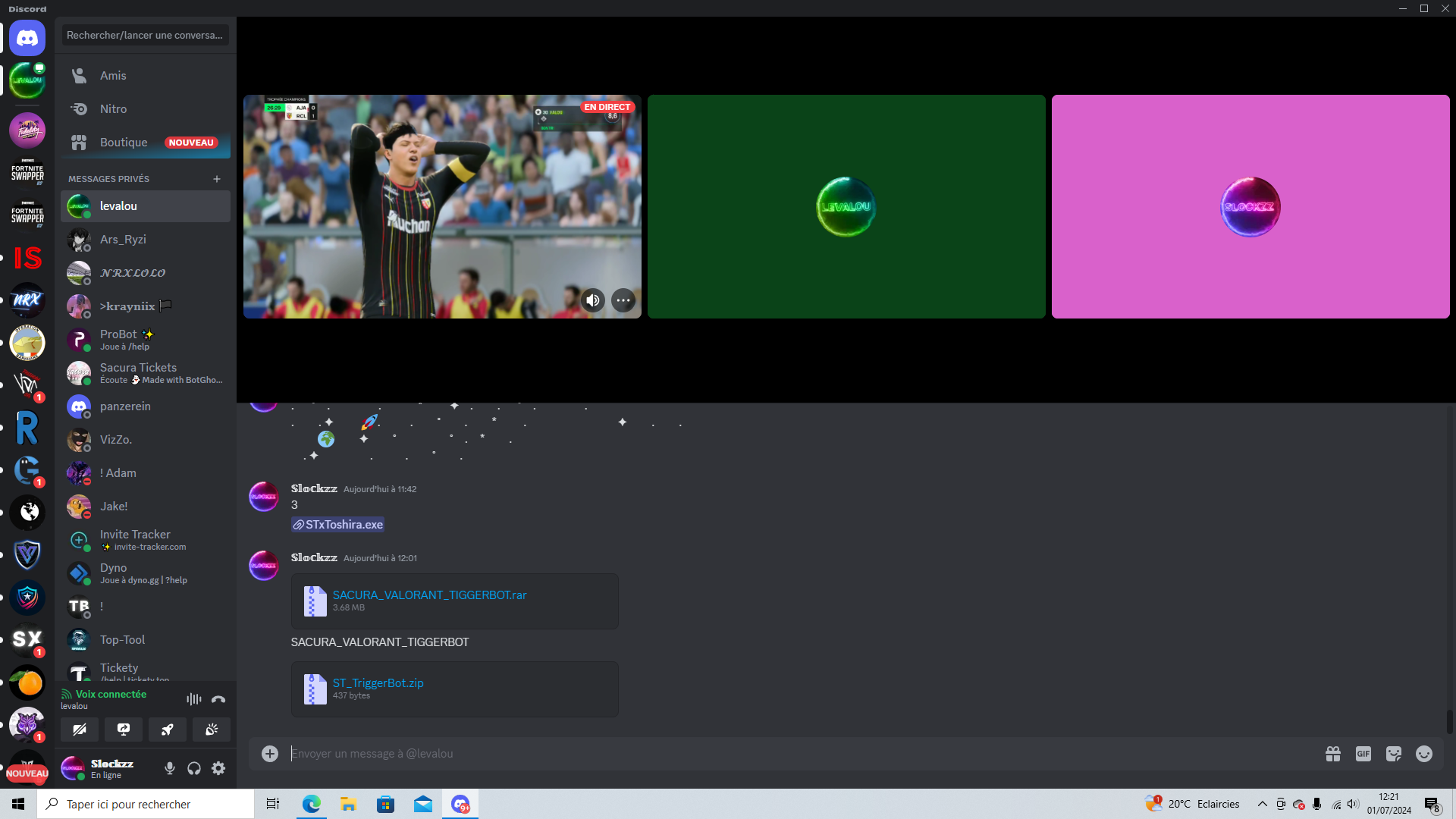Click the Voix connectée status text
1456x819 pixels.
point(111,694)
